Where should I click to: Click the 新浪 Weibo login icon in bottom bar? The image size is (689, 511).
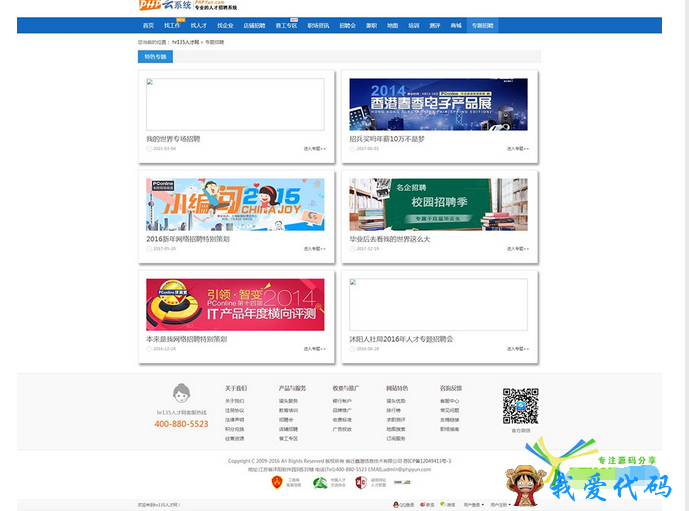pos(422,504)
